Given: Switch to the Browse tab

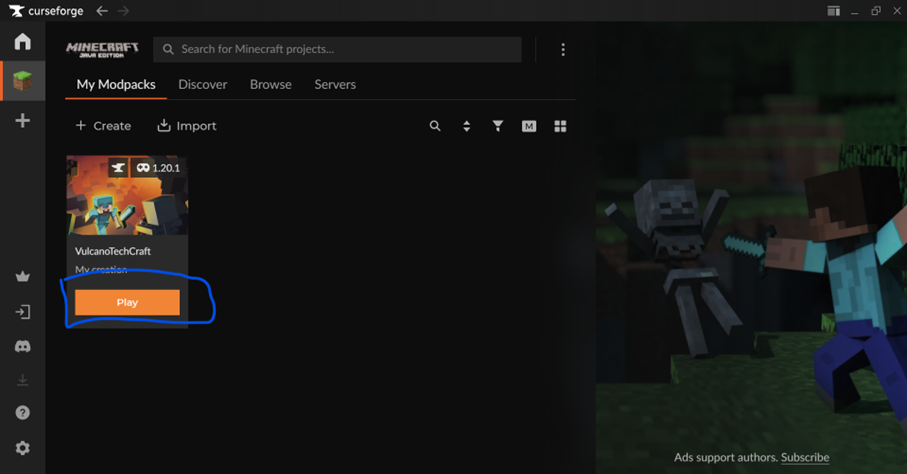Looking at the screenshot, I should pyautogui.click(x=271, y=84).
